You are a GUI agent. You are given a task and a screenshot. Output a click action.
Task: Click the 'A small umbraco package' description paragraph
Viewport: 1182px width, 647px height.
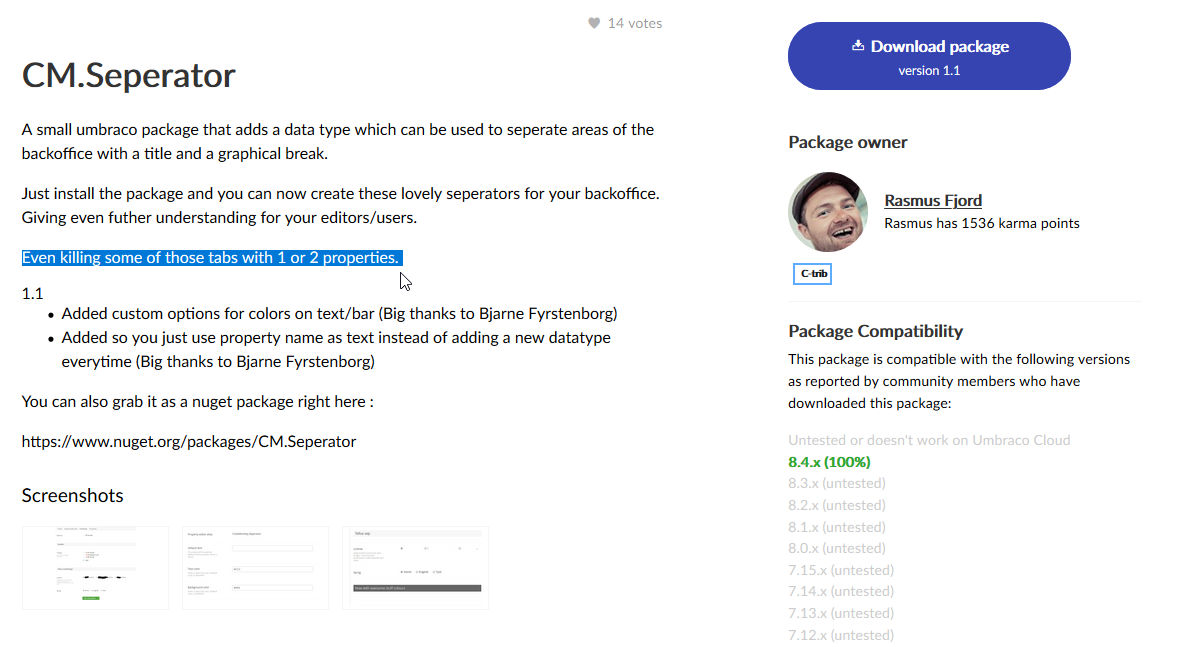pos(338,142)
